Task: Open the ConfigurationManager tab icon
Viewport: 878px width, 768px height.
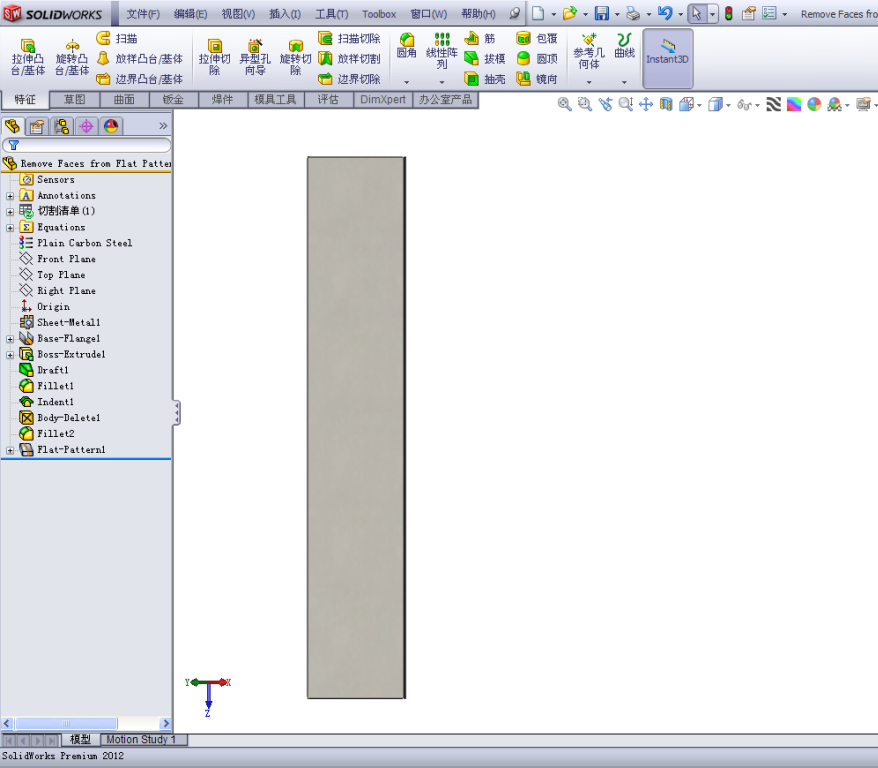Action: coord(62,127)
